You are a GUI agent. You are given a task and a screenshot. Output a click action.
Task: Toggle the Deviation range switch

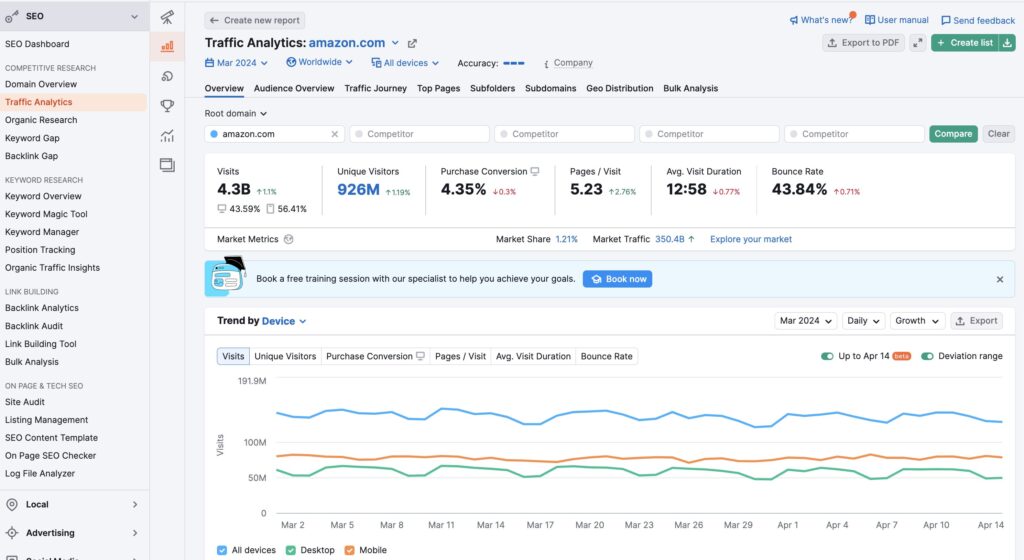coord(927,356)
